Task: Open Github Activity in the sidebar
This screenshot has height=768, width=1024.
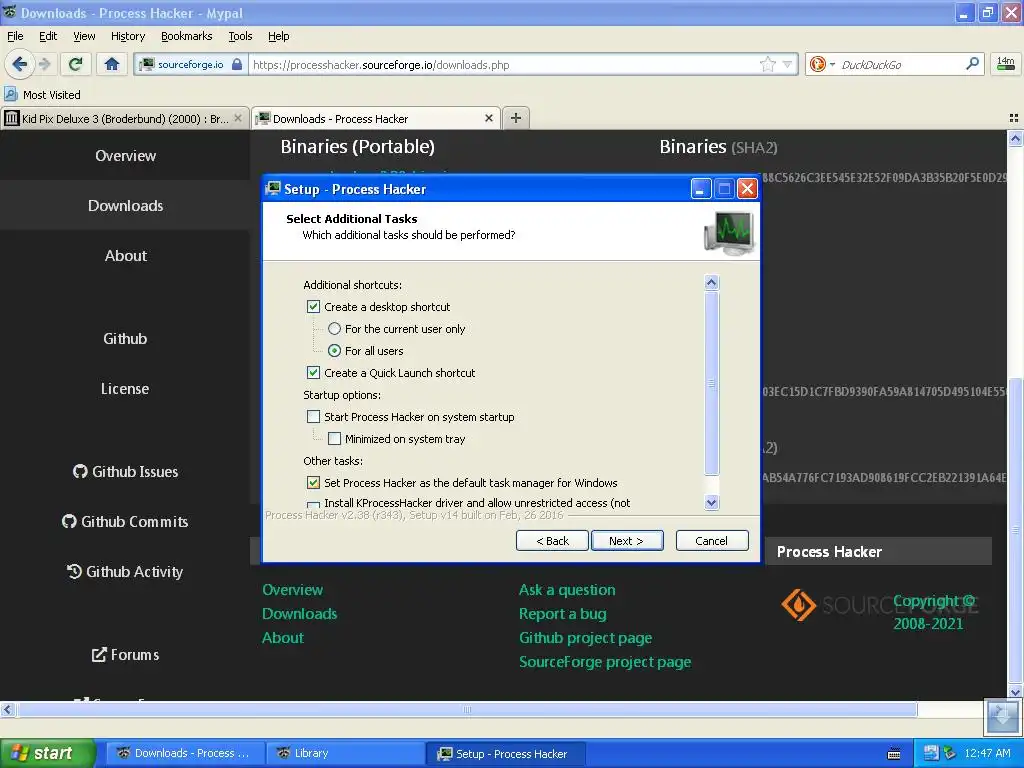Action: [125, 571]
